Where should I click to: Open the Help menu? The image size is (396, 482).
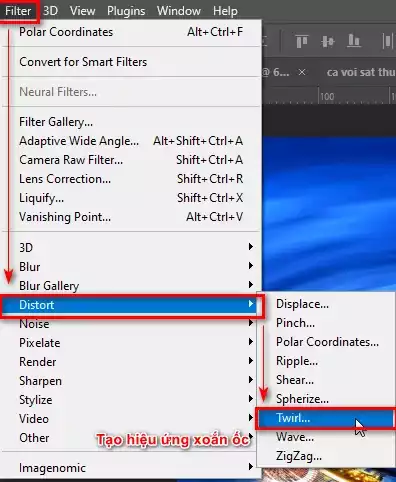(x=225, y=11)
